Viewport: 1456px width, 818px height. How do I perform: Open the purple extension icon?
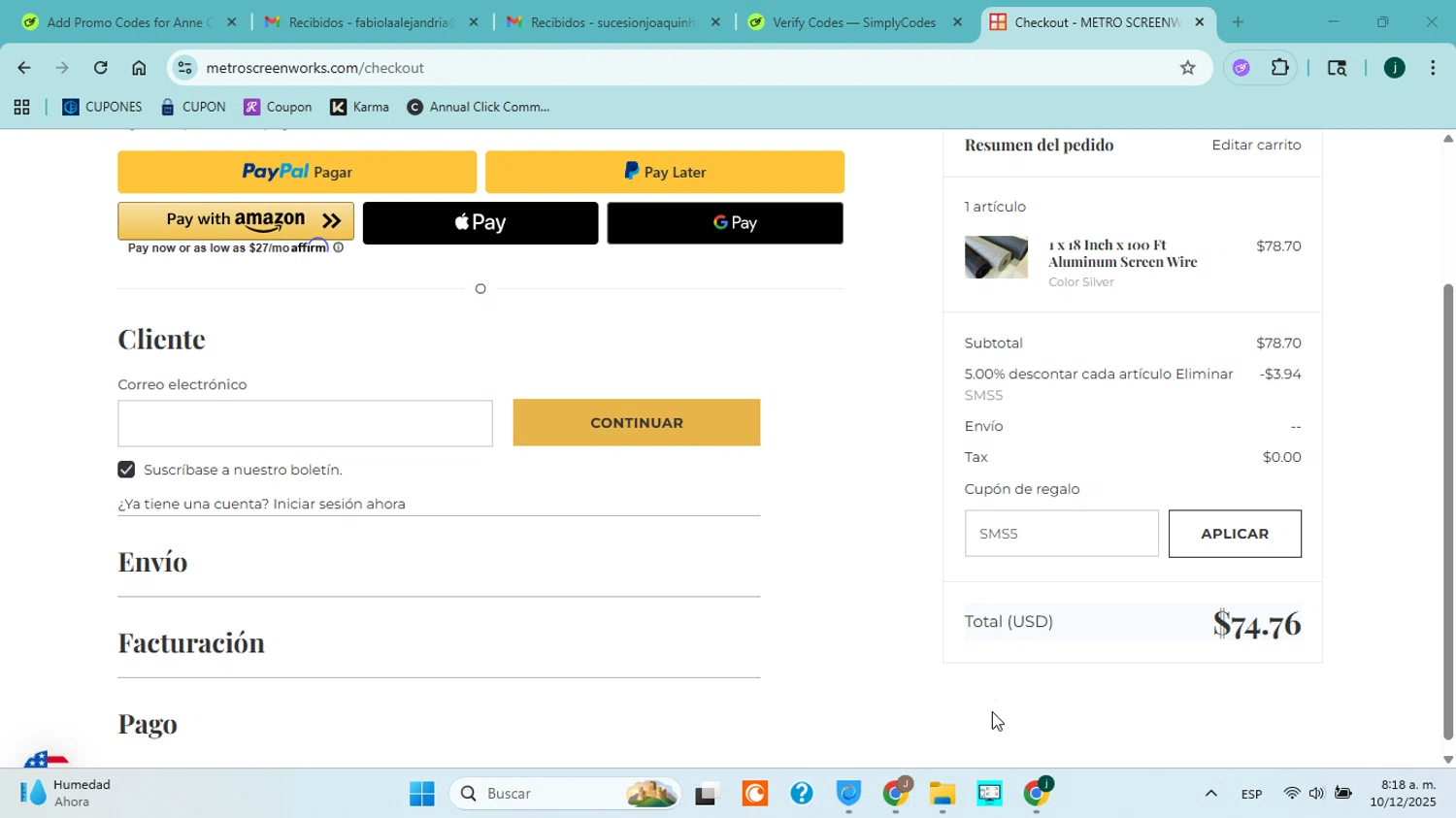point(1241,68)
